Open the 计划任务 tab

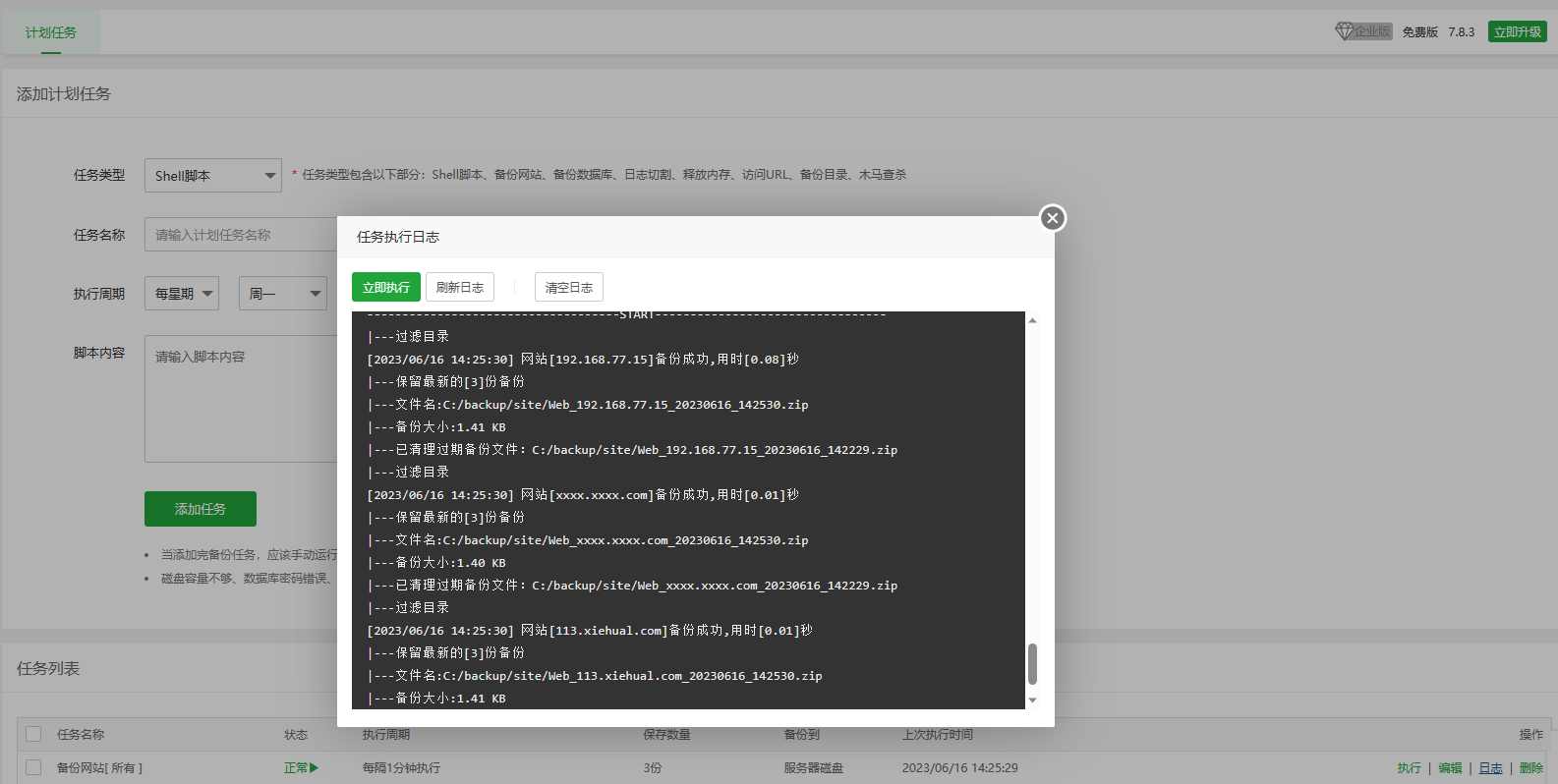pos(51,32)
